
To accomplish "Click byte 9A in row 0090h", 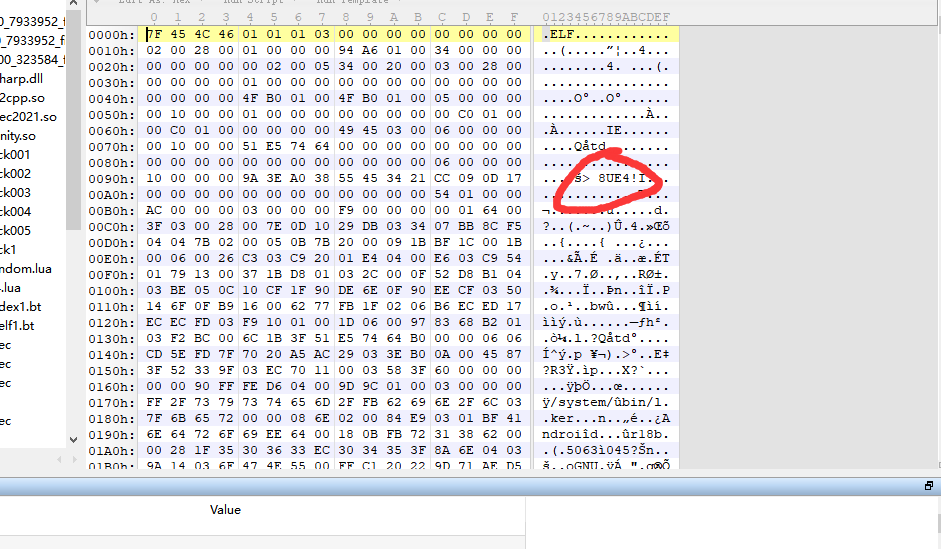I will pos(250,178).
